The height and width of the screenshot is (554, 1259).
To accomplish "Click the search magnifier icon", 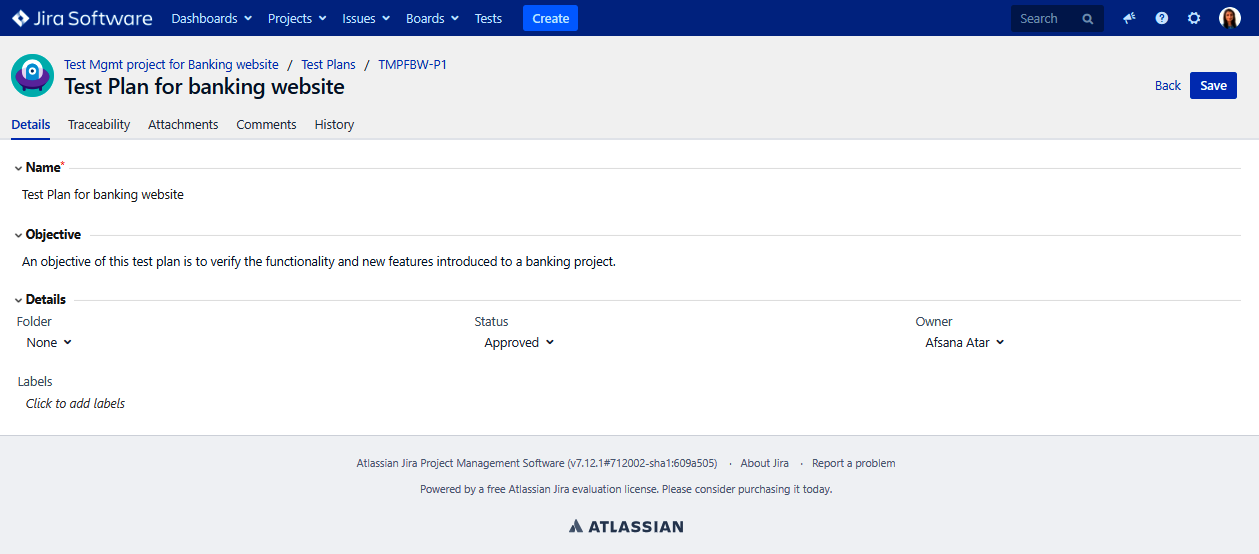I will (x=1088, y=19).
